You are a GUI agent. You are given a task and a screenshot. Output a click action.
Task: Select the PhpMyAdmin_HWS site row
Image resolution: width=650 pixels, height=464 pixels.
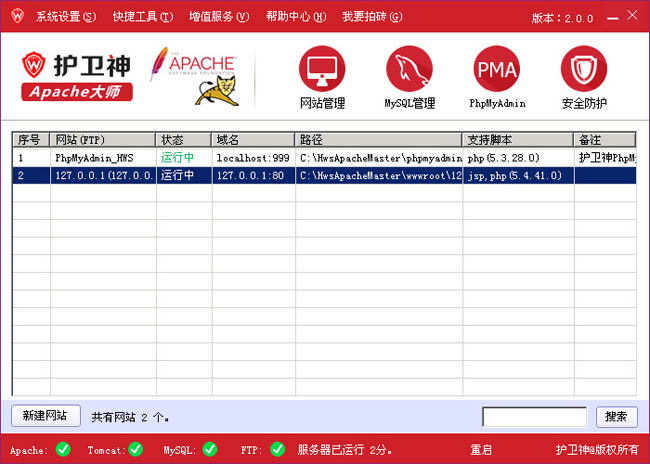[x=324, y=158]
